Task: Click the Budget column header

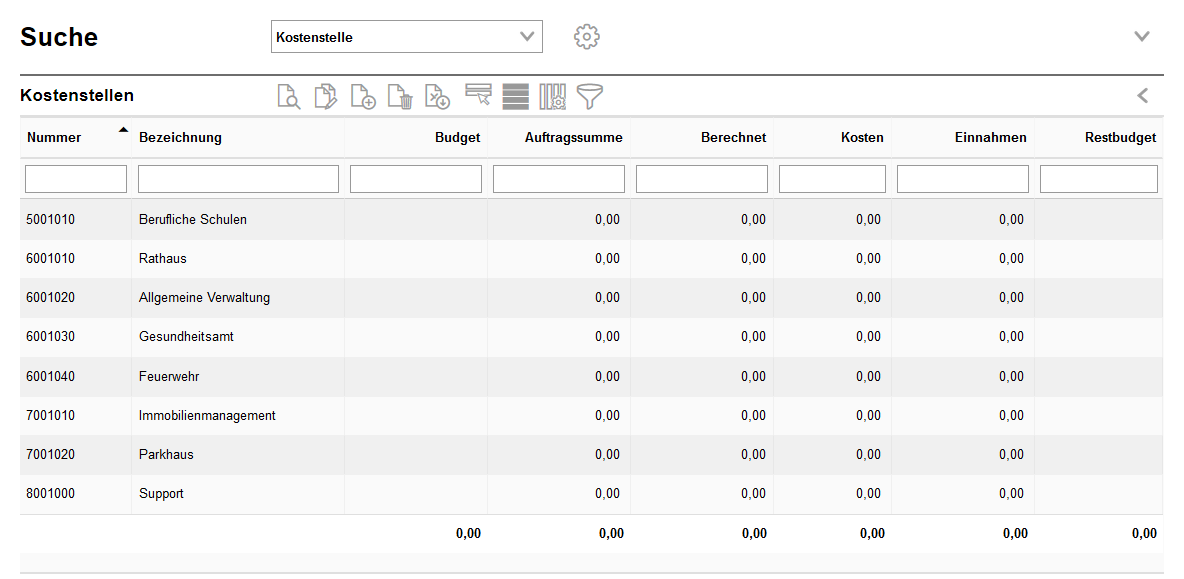Action: [457, 138]
